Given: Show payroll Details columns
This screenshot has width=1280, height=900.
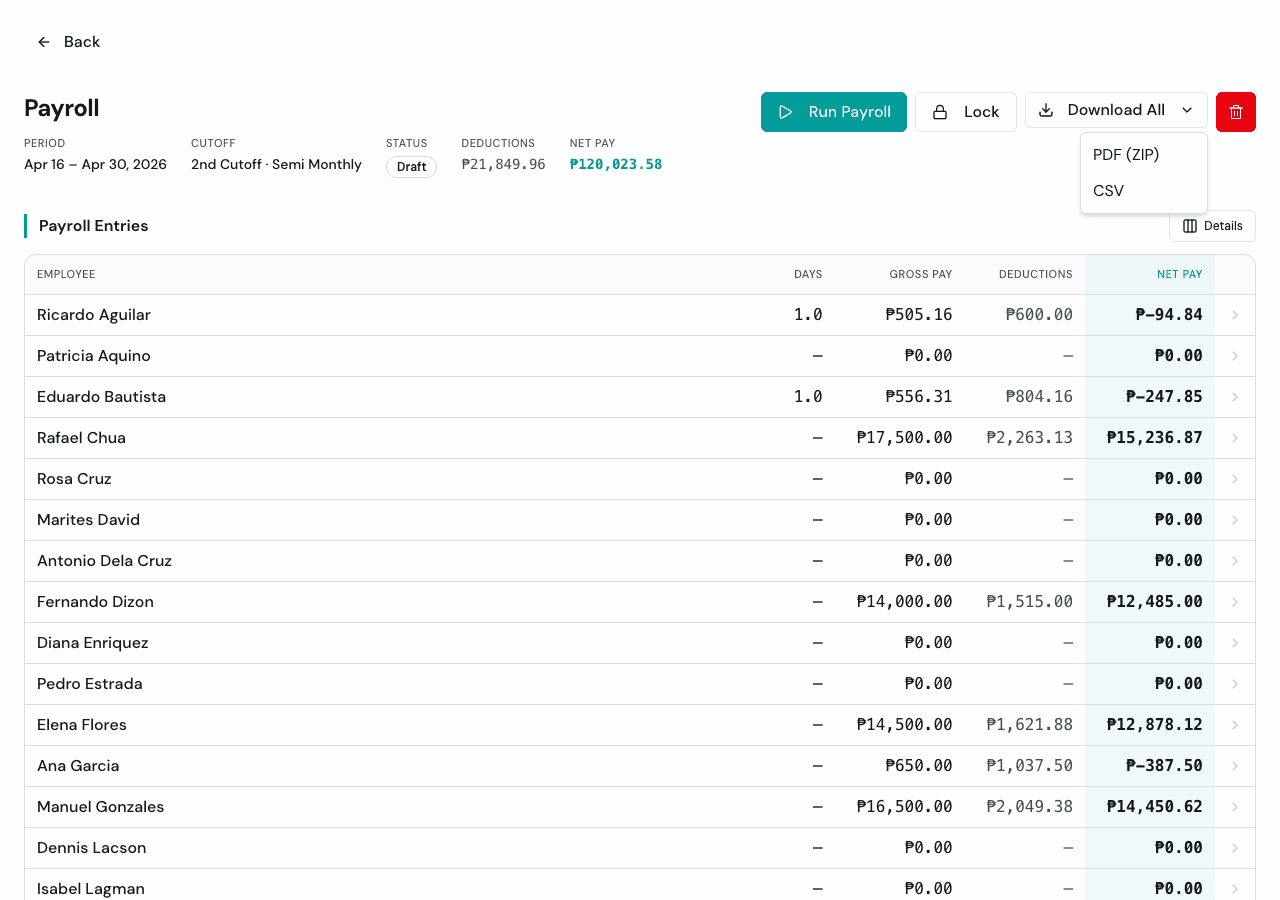Looking at the screenshot, I should (1212, 226).
